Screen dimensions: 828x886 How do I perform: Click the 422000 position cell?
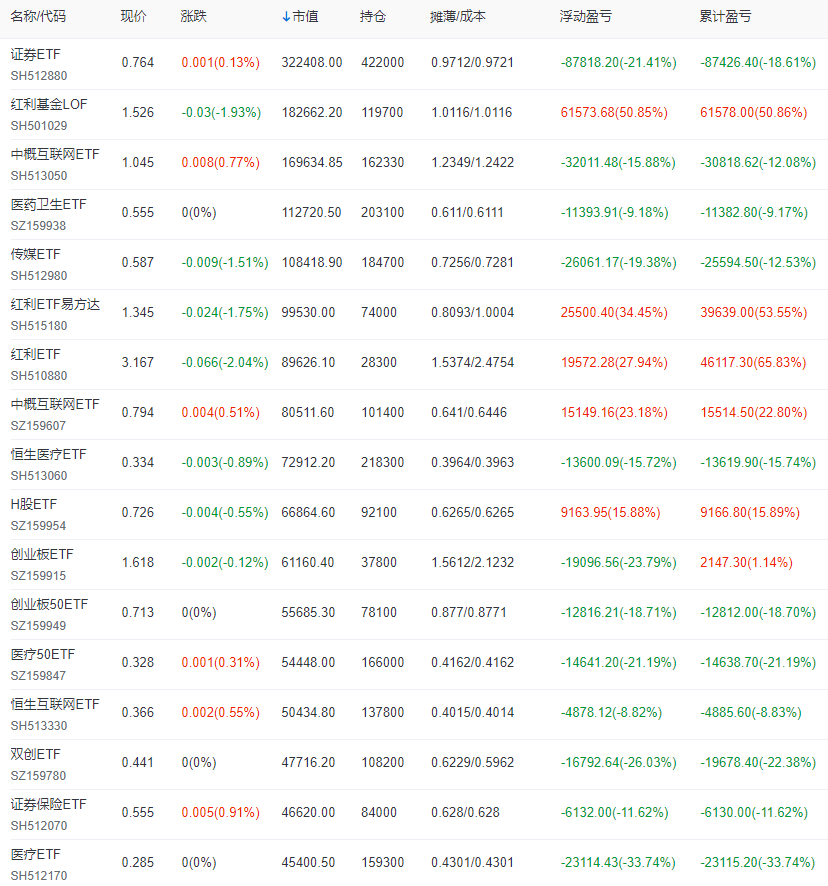(x=383, y=62)
